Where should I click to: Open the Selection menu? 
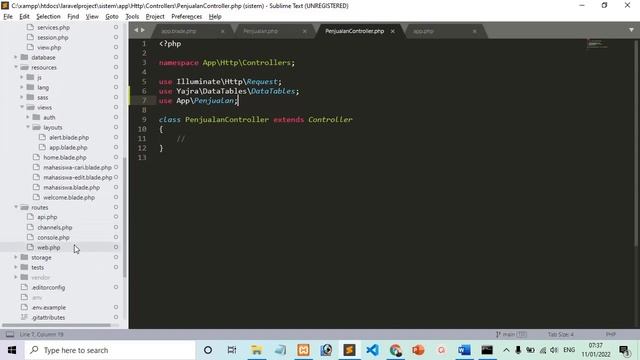(x=48, y=16)
